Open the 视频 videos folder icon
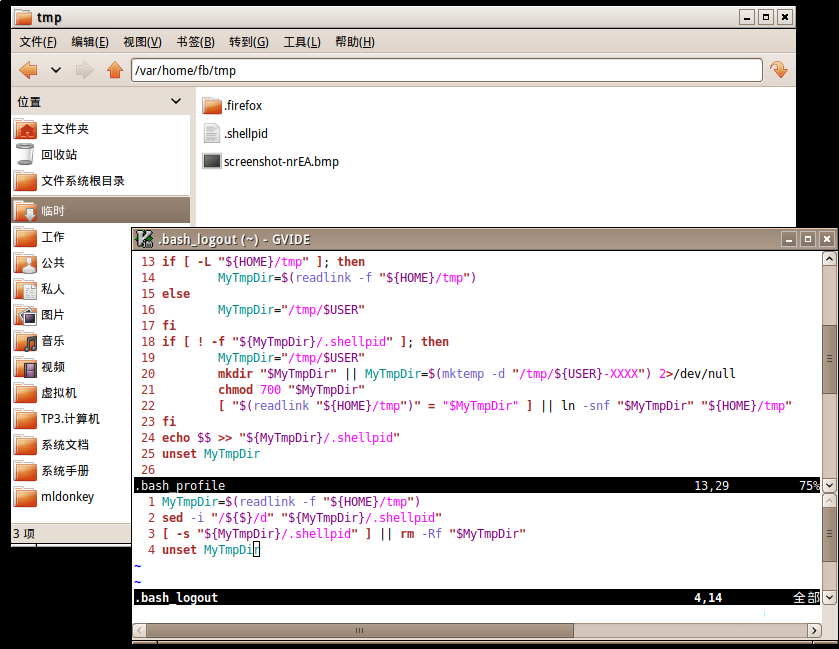 (x=26, y=367)
